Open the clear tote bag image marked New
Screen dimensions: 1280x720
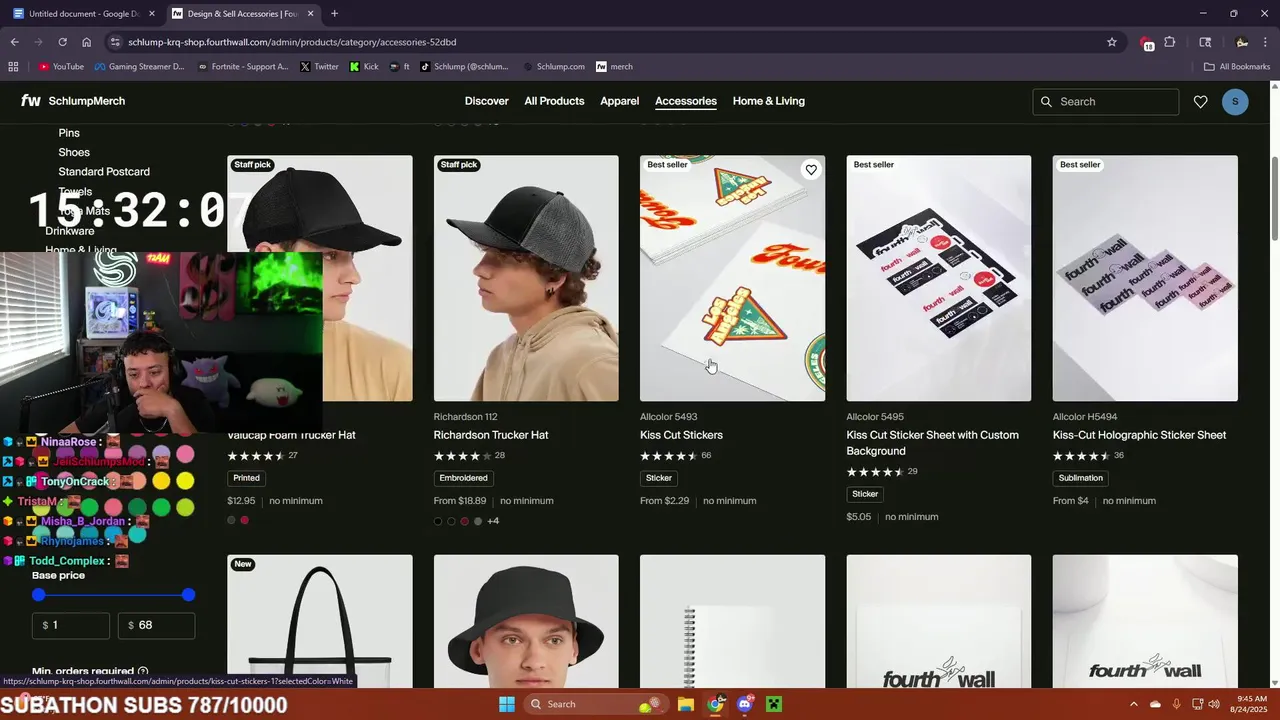point(320,621)
